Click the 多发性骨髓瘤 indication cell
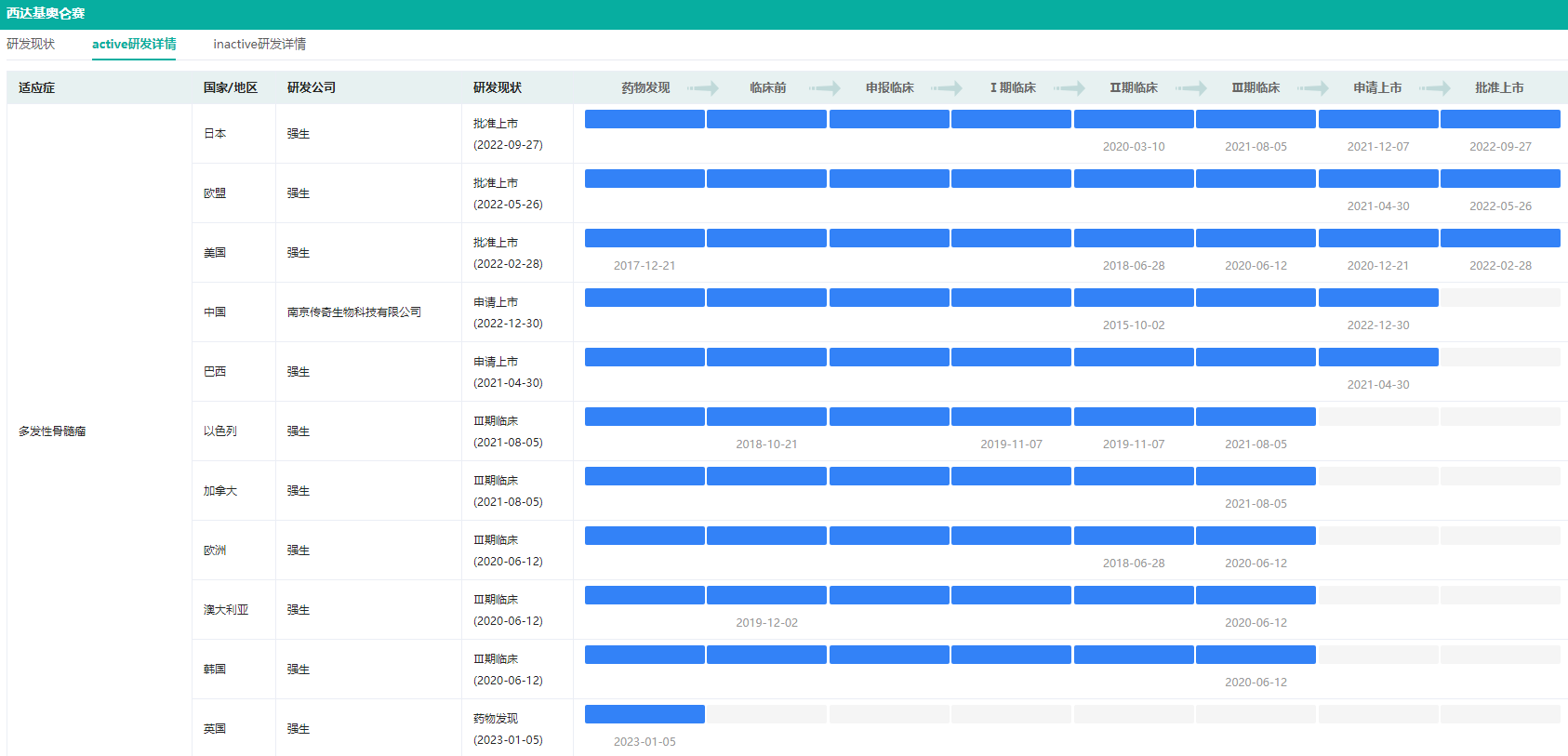The width and height of the screenshot is (1568, 756). pyautogui.click(x=52, y=431)
